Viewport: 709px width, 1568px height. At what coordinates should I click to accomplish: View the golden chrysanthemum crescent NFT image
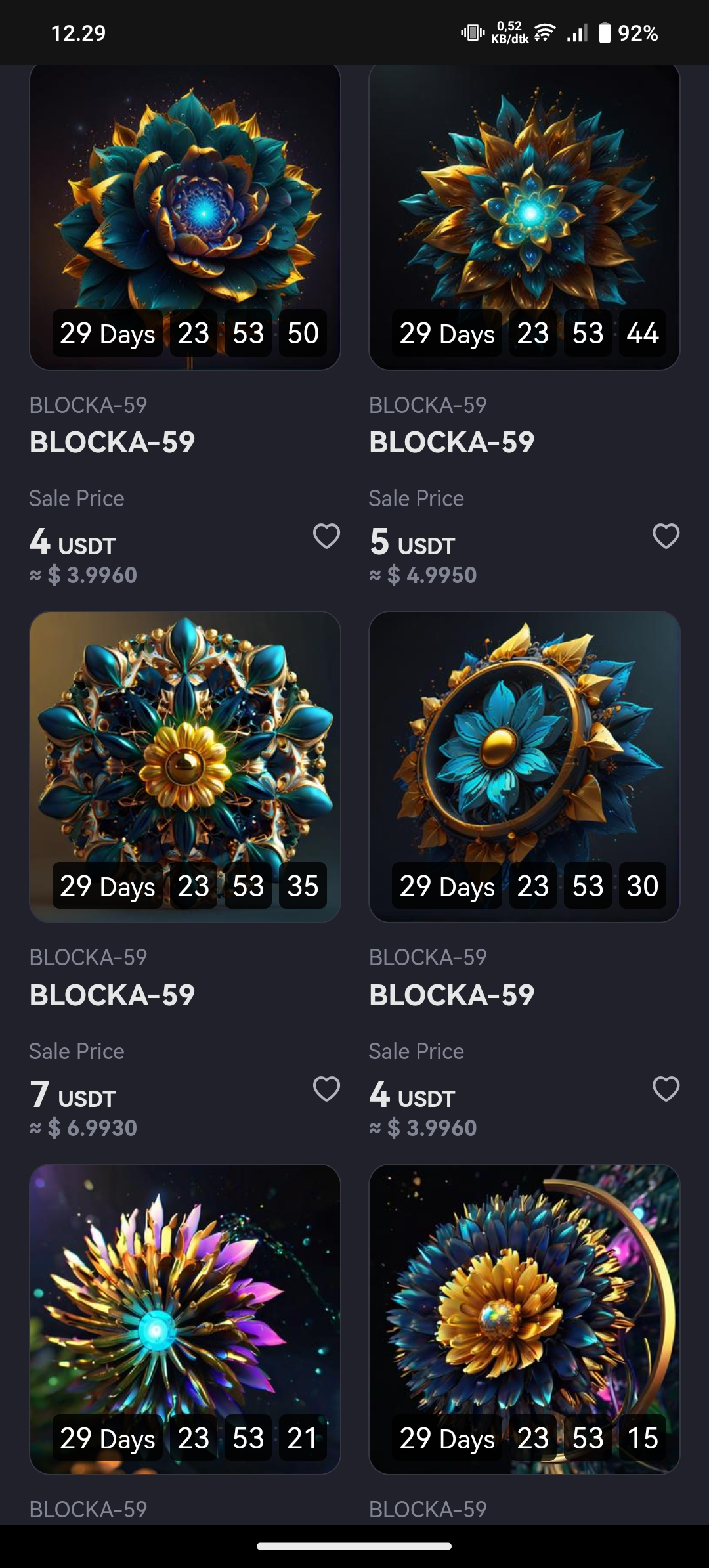pos(525,1294)
